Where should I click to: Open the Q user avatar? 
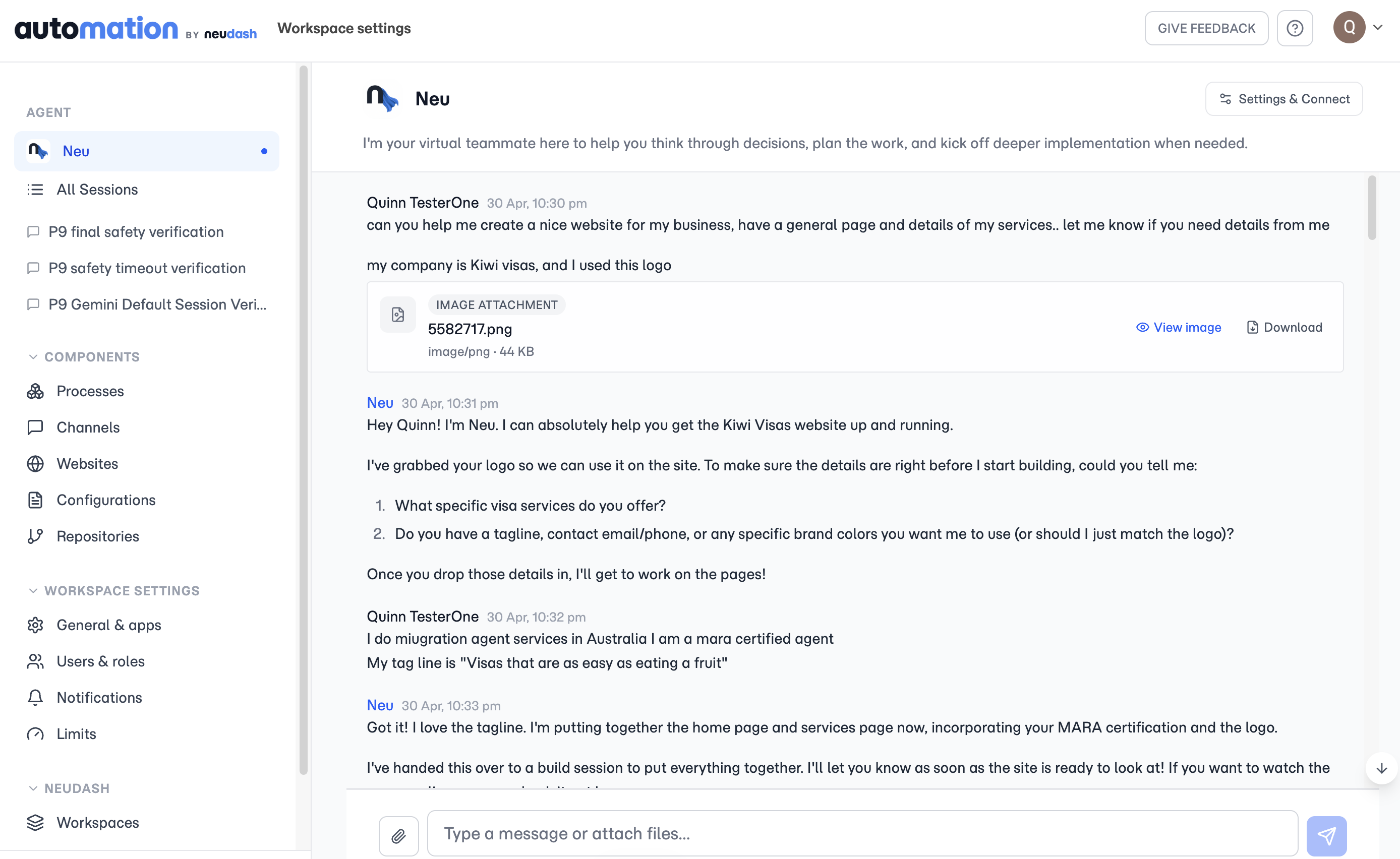point(1349,27)
